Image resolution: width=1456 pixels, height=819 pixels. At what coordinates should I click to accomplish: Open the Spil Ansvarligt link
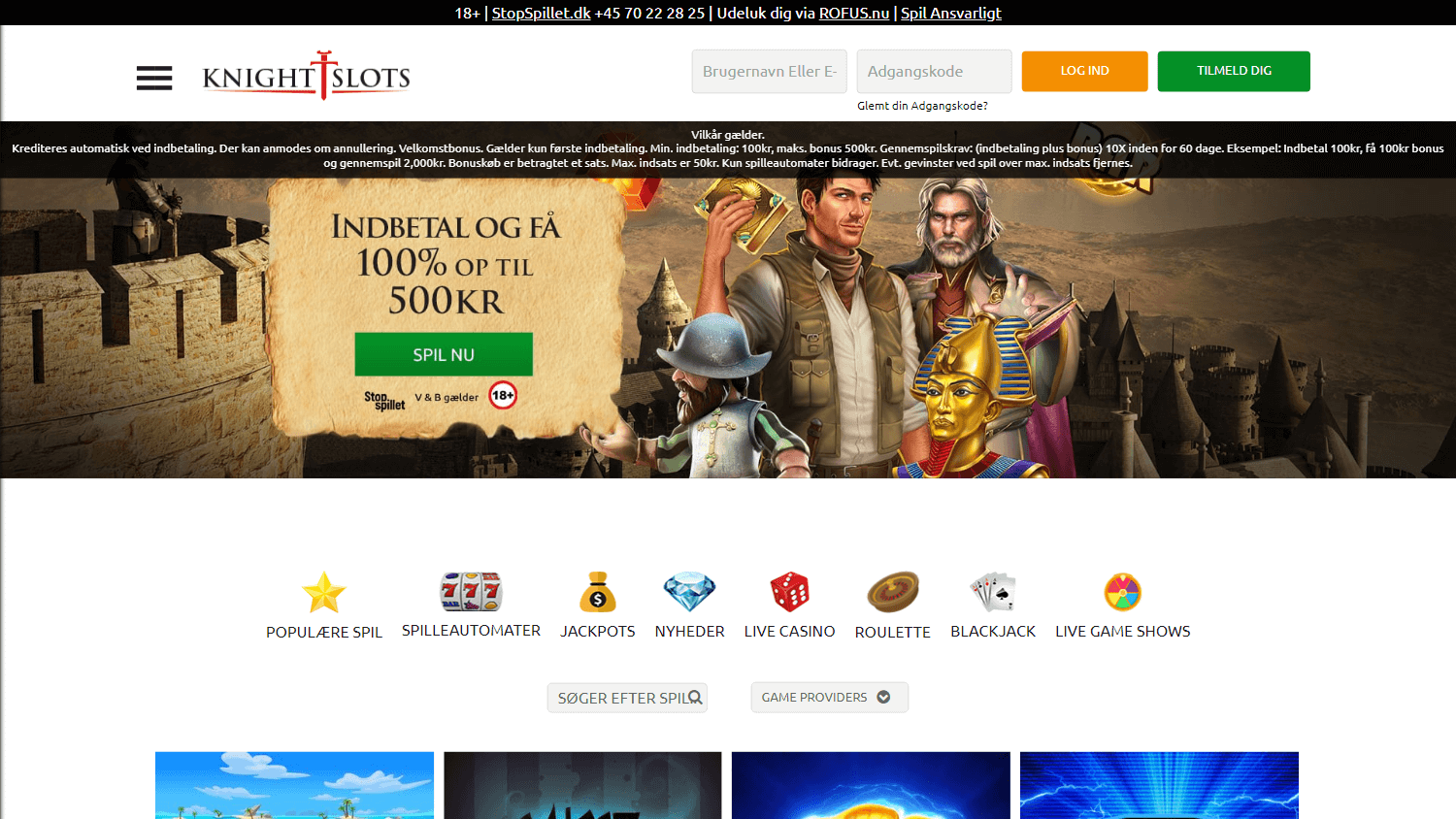pos(951,13)
